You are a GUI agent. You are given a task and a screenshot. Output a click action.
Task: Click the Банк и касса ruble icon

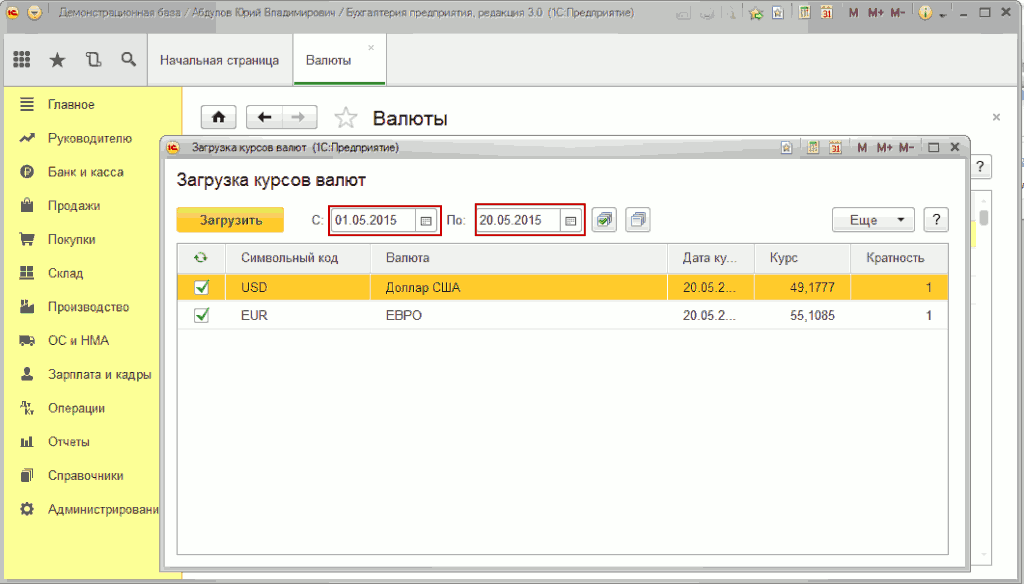pos(27,172)
